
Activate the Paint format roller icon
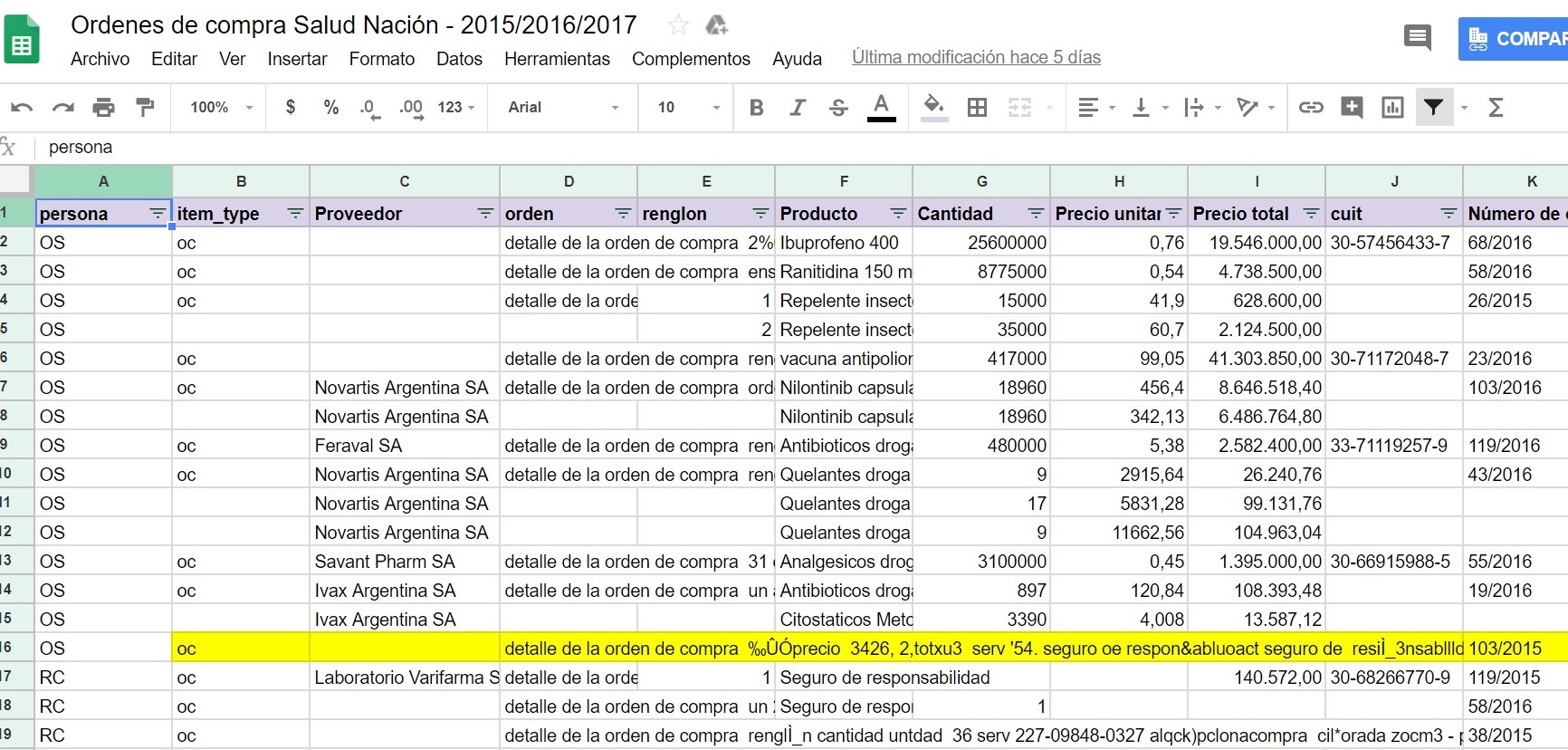(144, 108)
